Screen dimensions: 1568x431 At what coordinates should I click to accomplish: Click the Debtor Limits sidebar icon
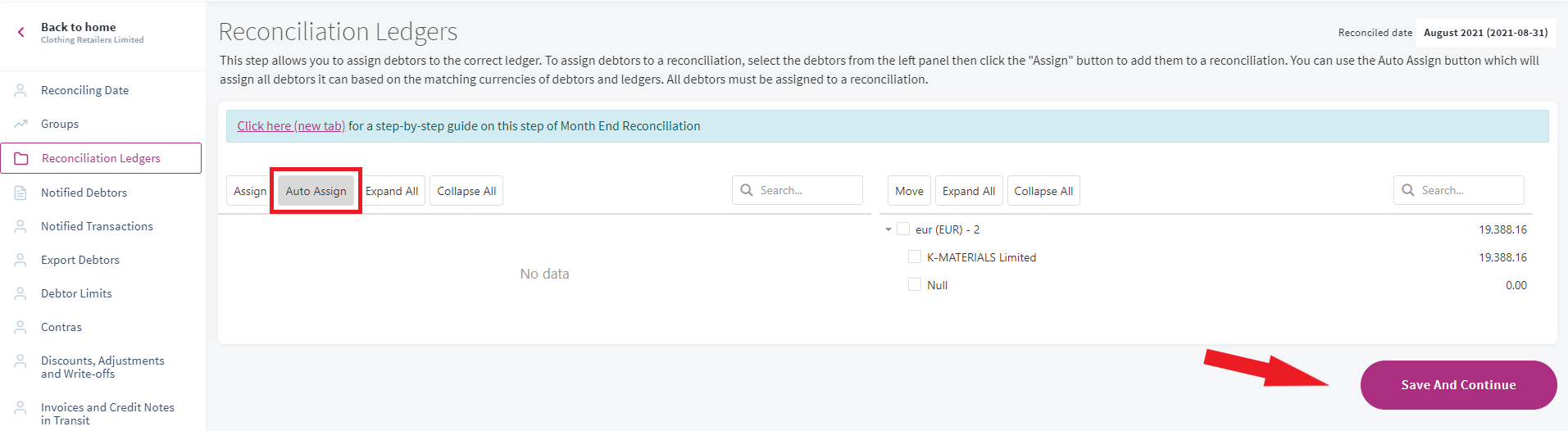[20, 293]
